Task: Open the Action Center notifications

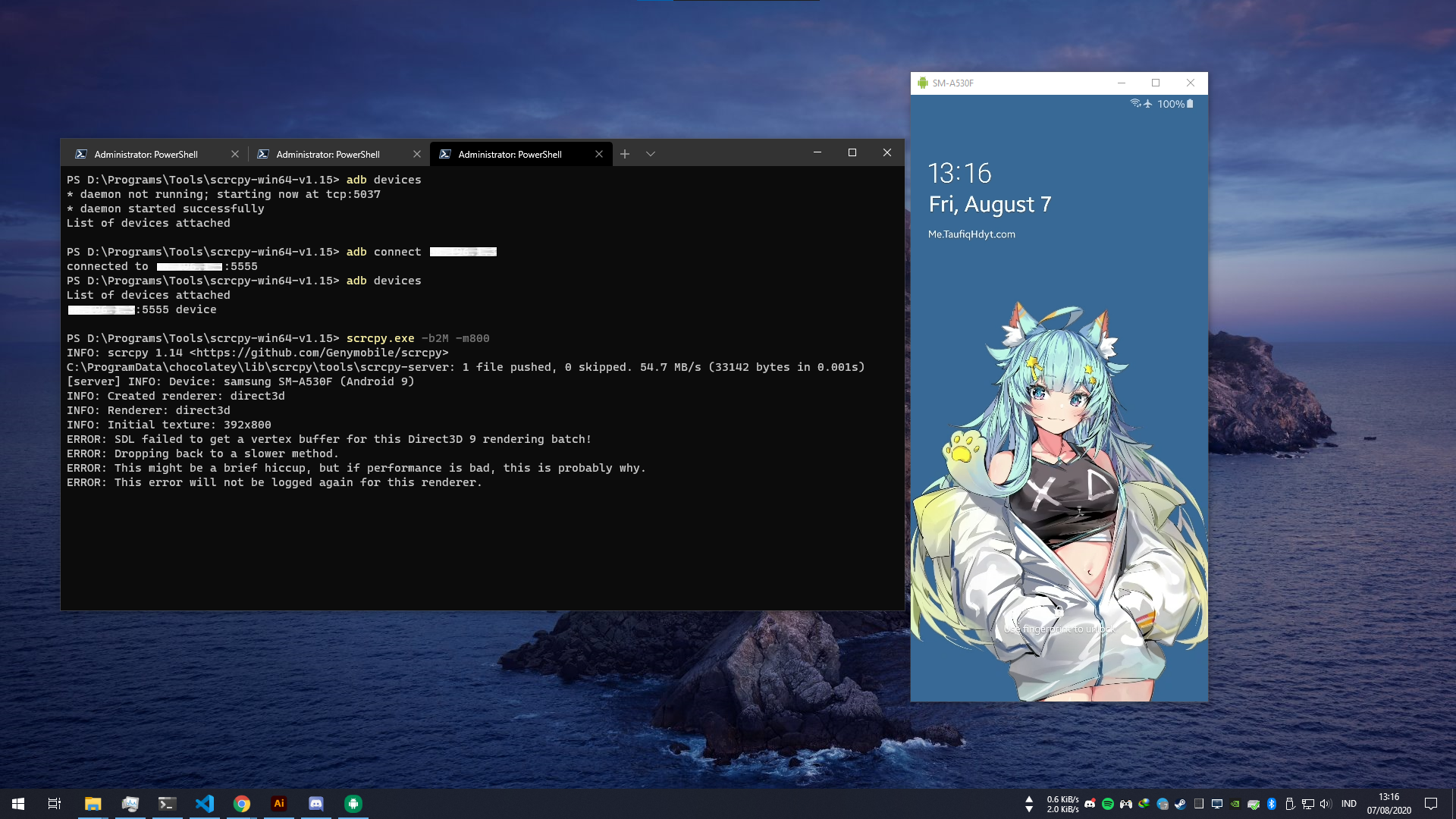Action: point(1431,804)
